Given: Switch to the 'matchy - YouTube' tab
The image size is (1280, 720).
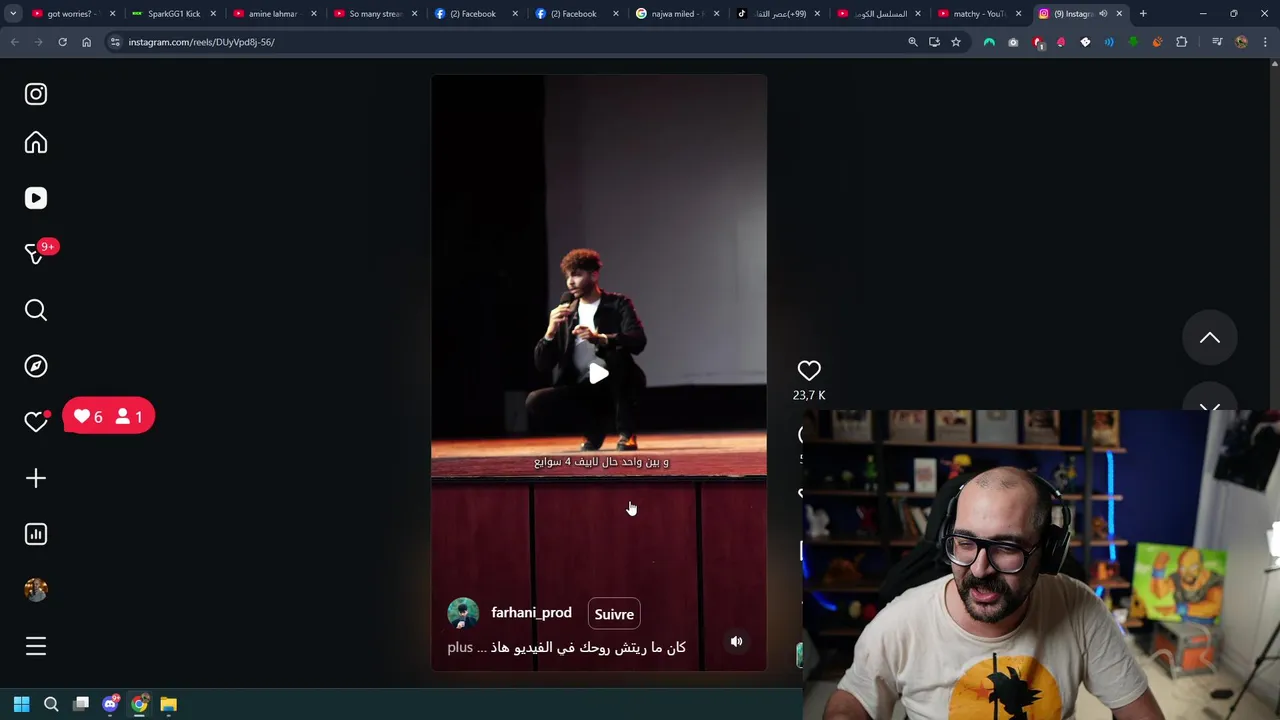Looking at the screenshot, I should click(979, 14).
